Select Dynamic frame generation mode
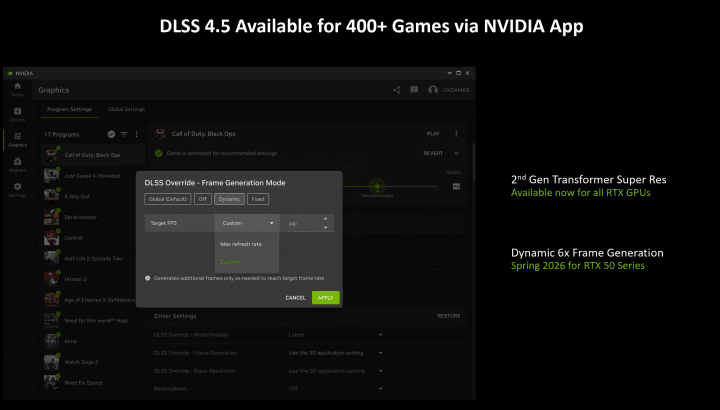 [229, 199]
